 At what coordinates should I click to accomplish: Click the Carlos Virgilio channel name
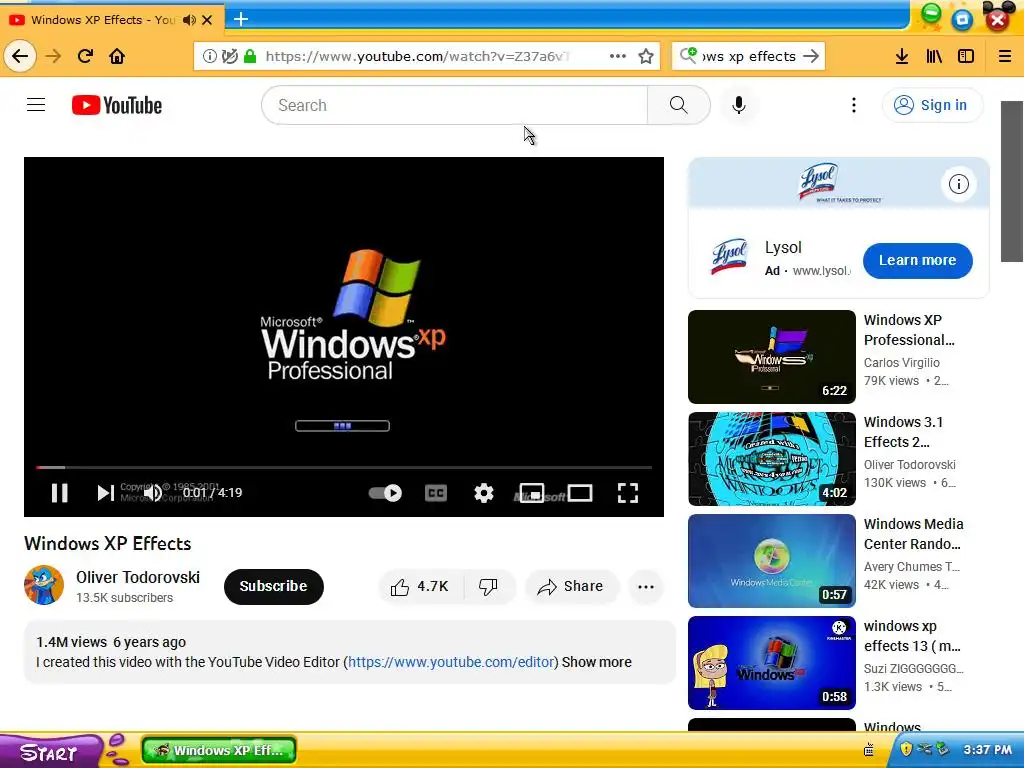[x=902, y=362]
